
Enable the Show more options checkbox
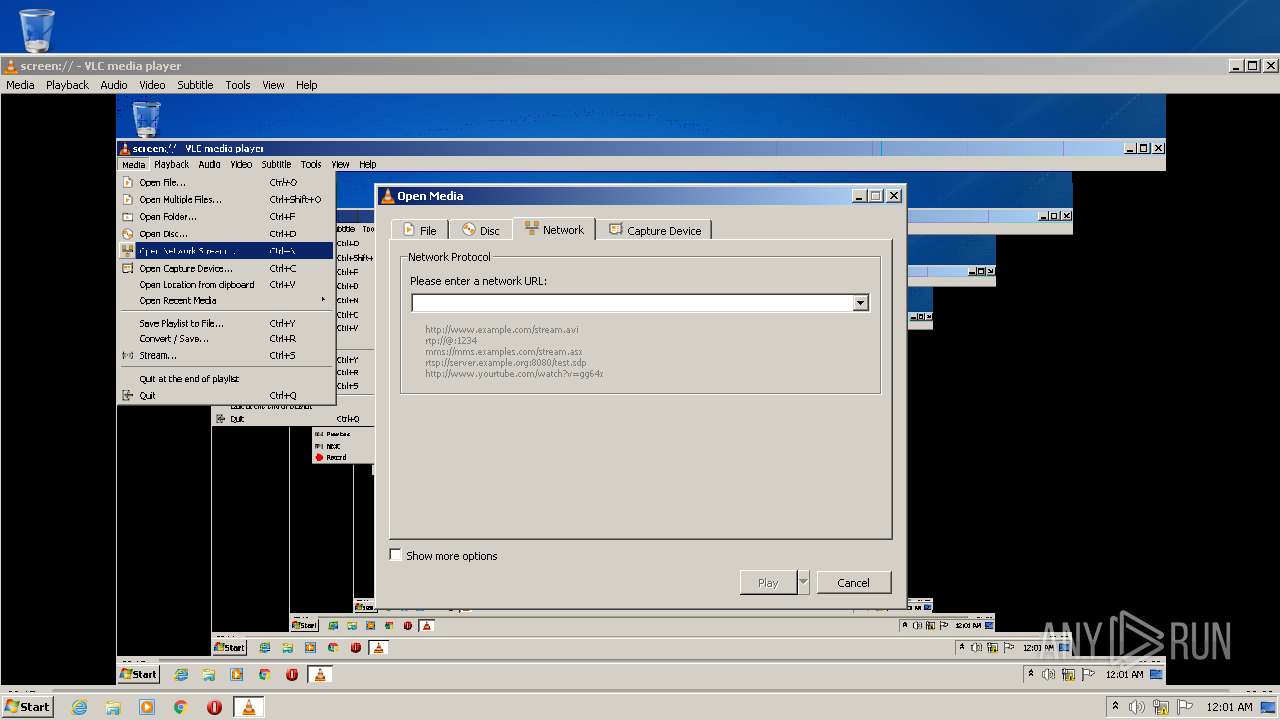point(395,555)
